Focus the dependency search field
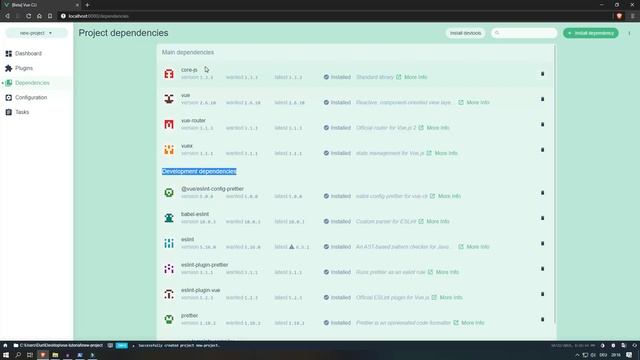Image resolution: width=640 pixels, height=360 pixels. (524, 33)
